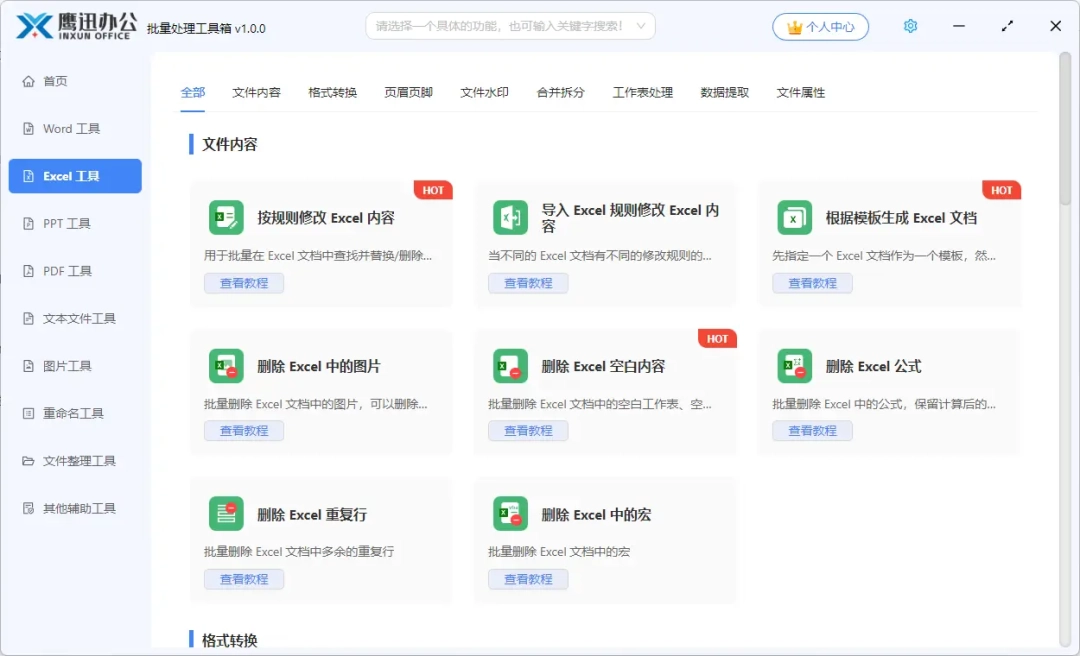Open the settings gear icon

pyautogui.click(x=910, y=26)
